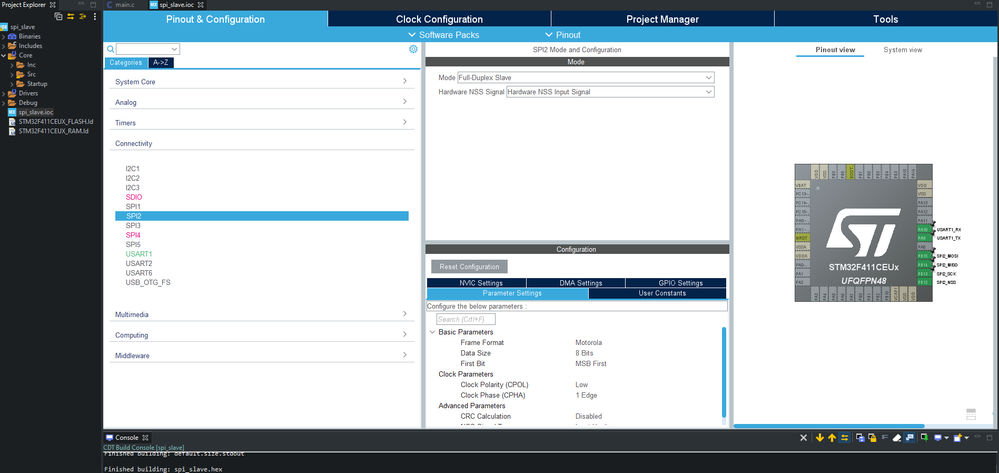
Task: Open the GPIO Settings tab
Action: click(675, 283)
